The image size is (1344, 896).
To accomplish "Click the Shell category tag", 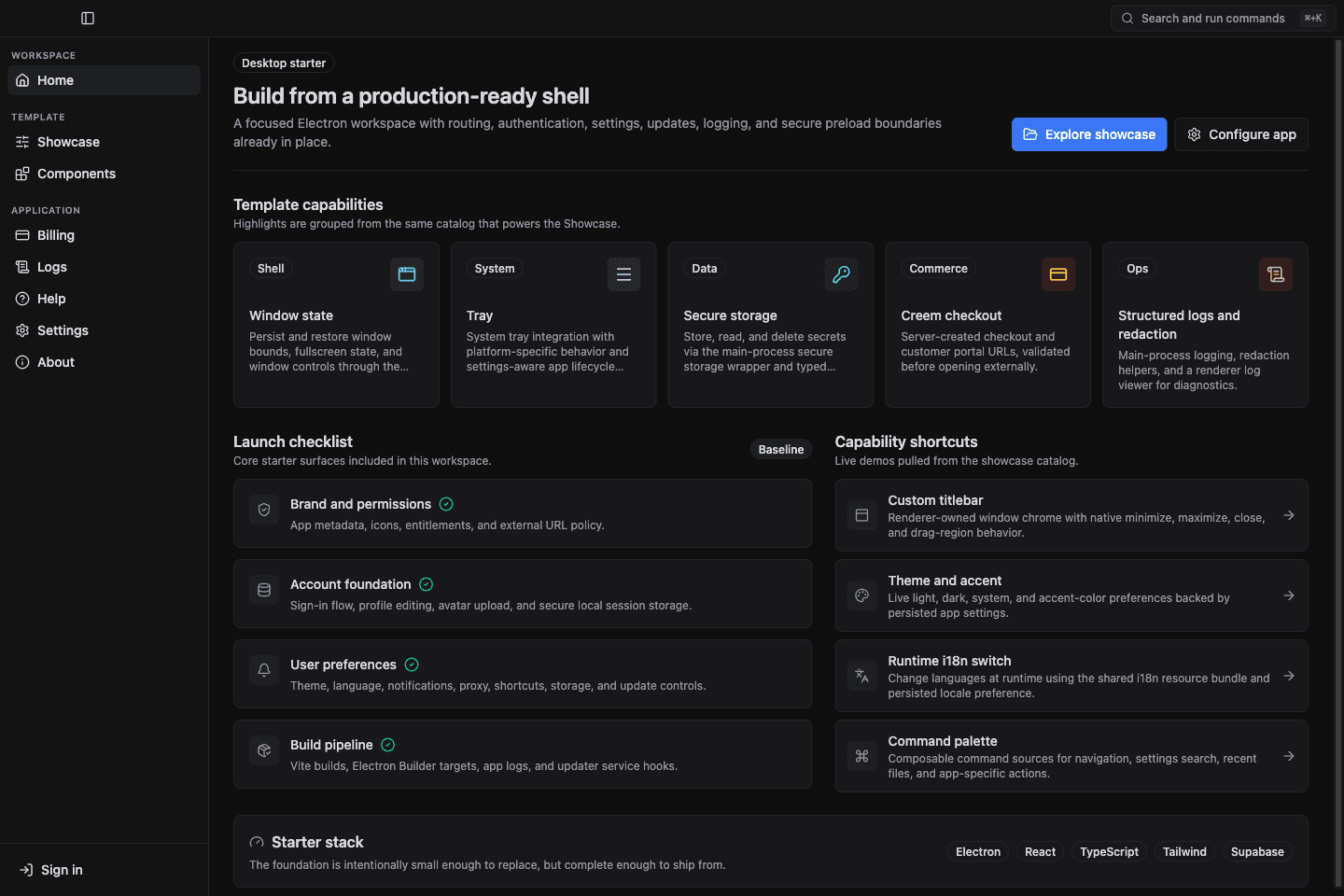I will 271,269.
